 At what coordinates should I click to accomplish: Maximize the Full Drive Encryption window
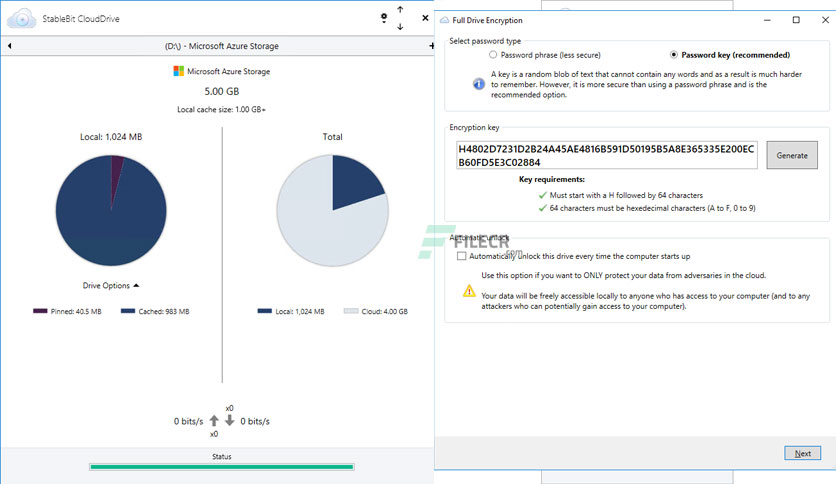click(x=796, y=20)
